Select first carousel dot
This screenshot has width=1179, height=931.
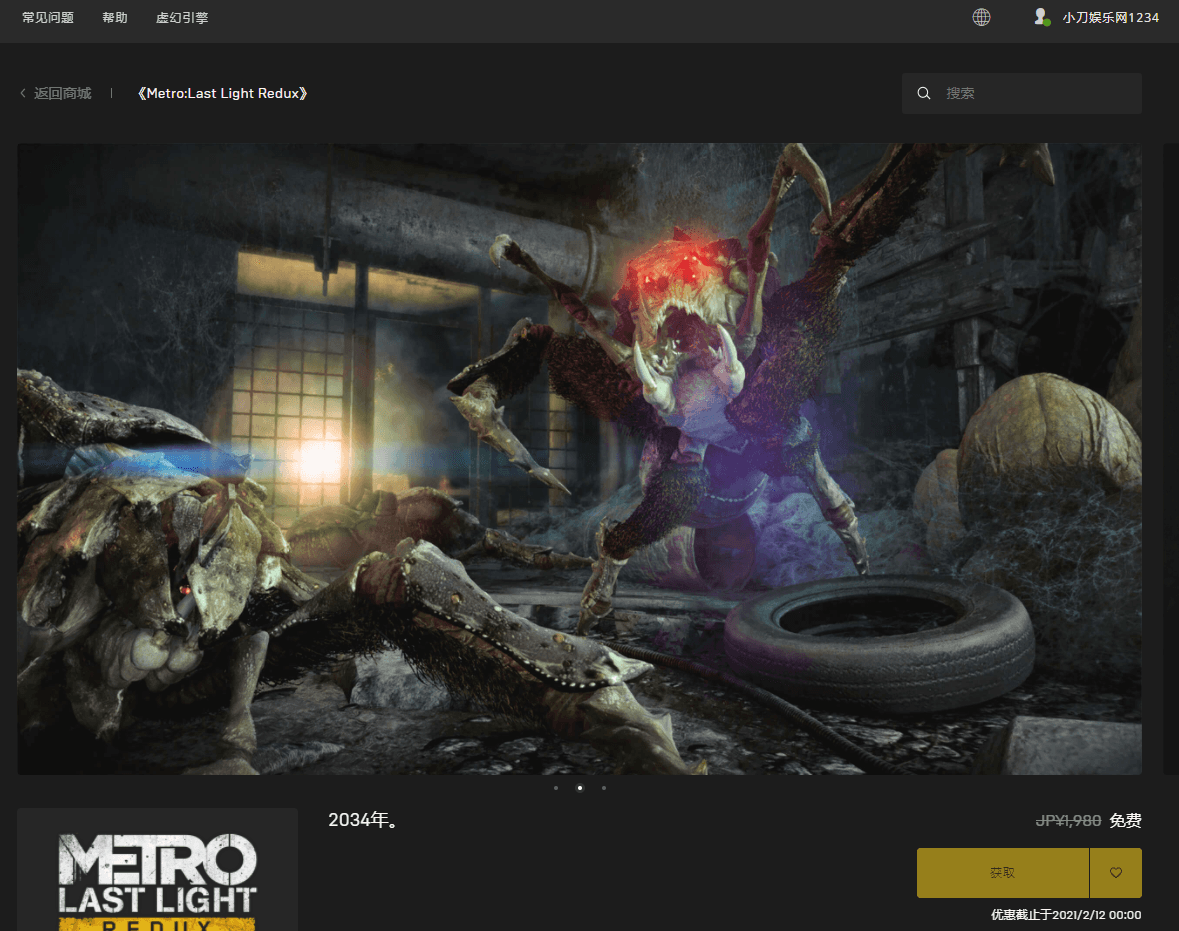(x=556, y=788)
